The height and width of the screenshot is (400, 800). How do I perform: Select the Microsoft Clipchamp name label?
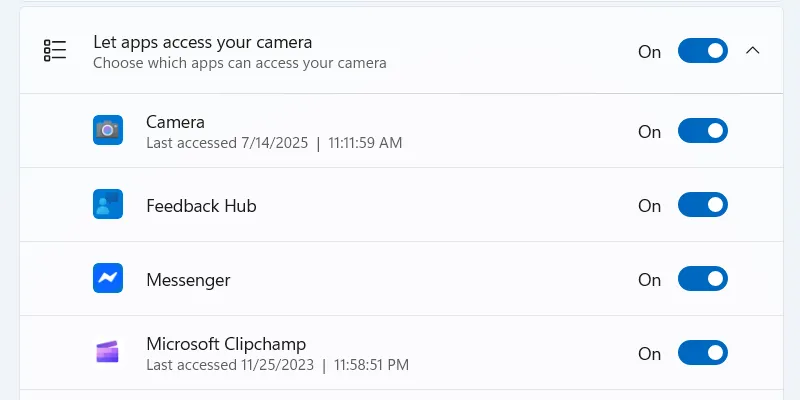[226, 344]
